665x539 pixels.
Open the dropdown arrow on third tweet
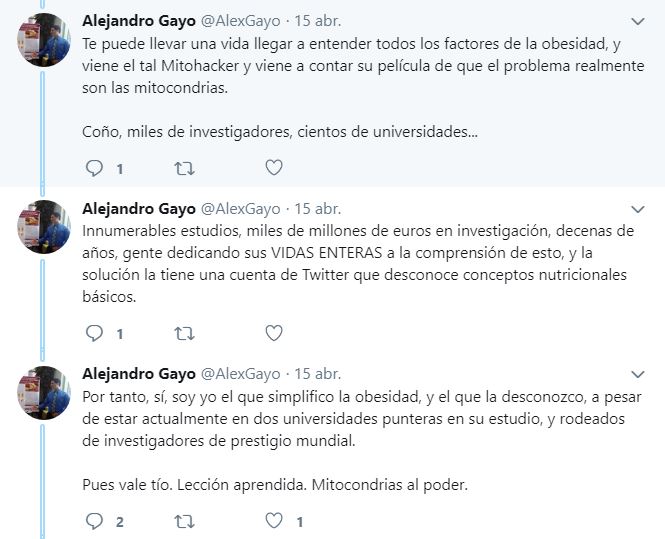(638, 374)
